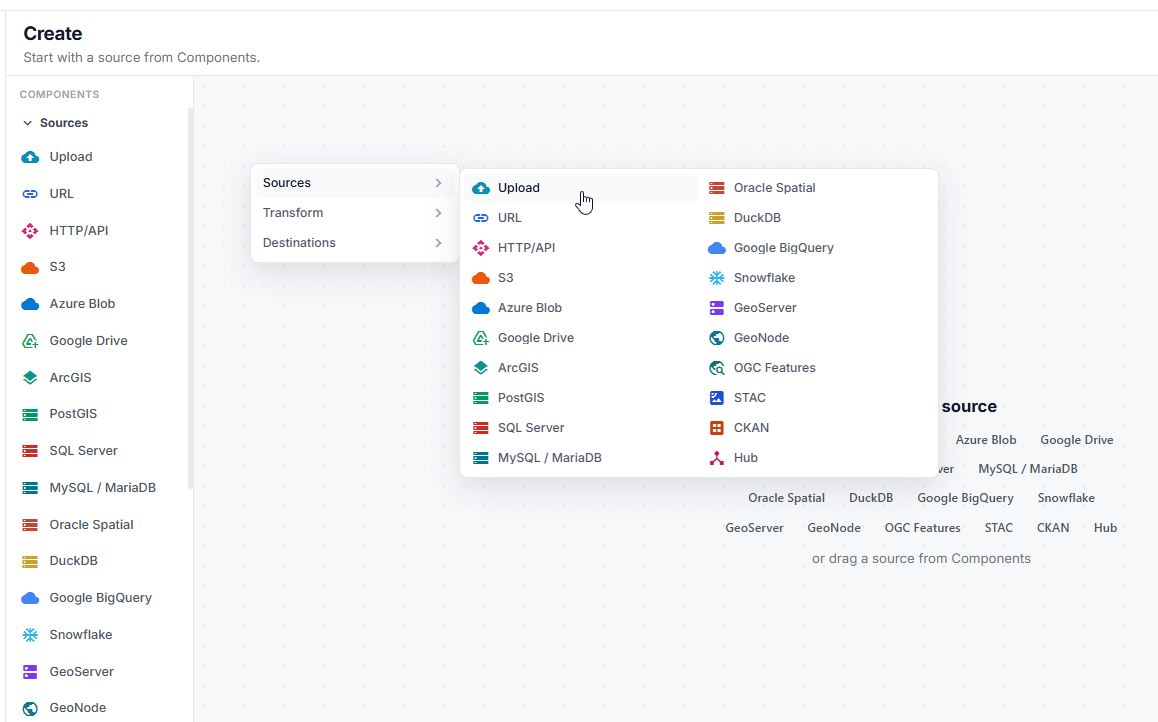Screen dimensions: 1158x722
Task: Click the Upload cloud icon in sidebar
Action: tap(30, 157)
